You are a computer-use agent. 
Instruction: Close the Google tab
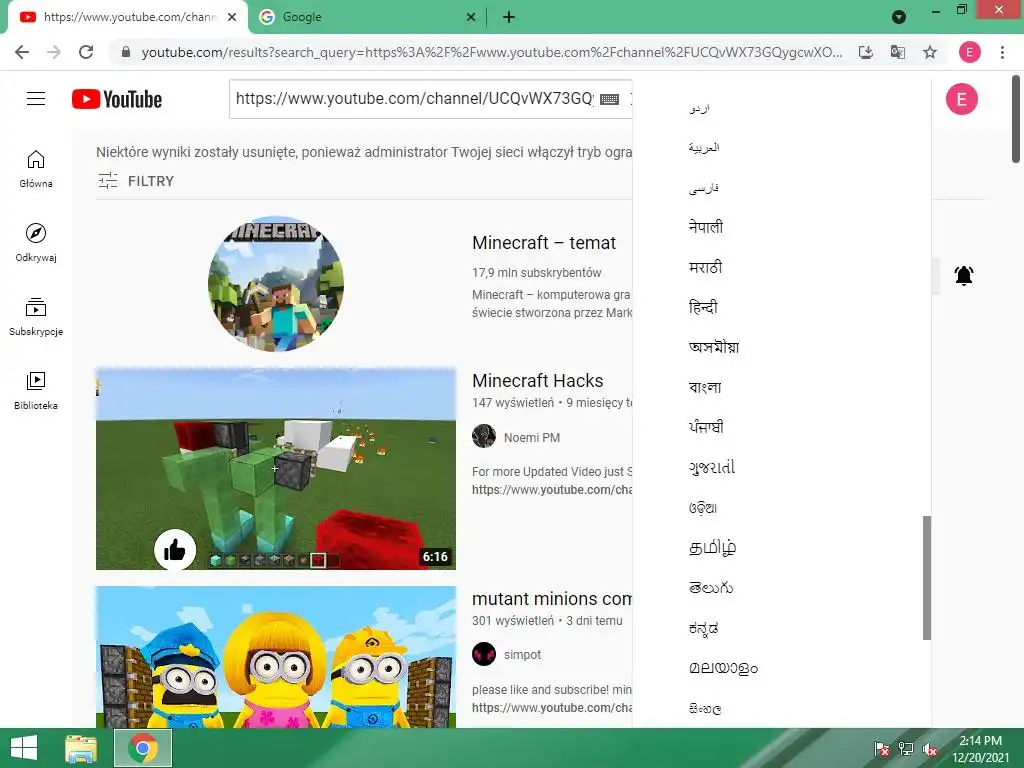click(x=471, y=17)
